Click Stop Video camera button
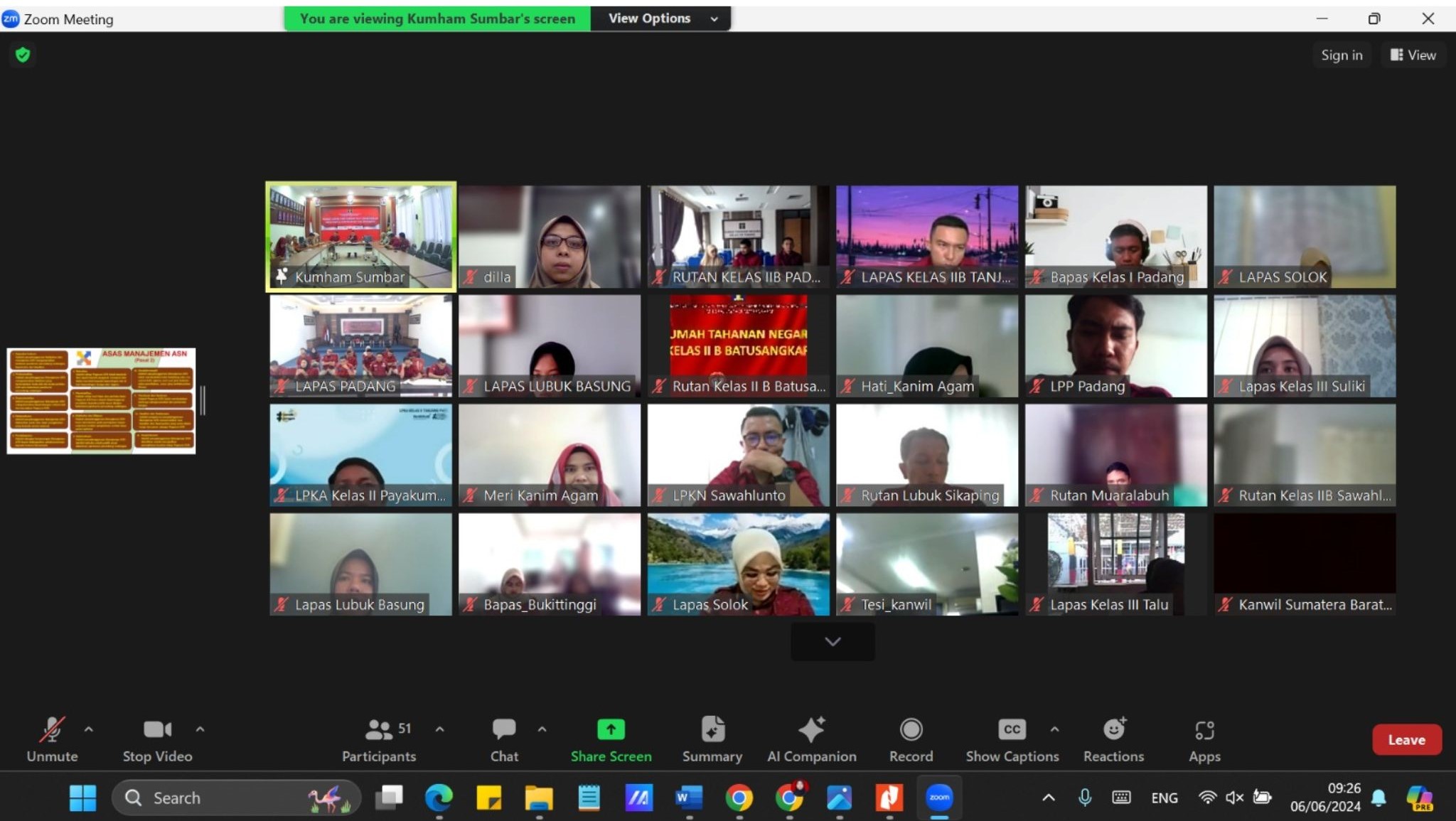 pos(157,739)
